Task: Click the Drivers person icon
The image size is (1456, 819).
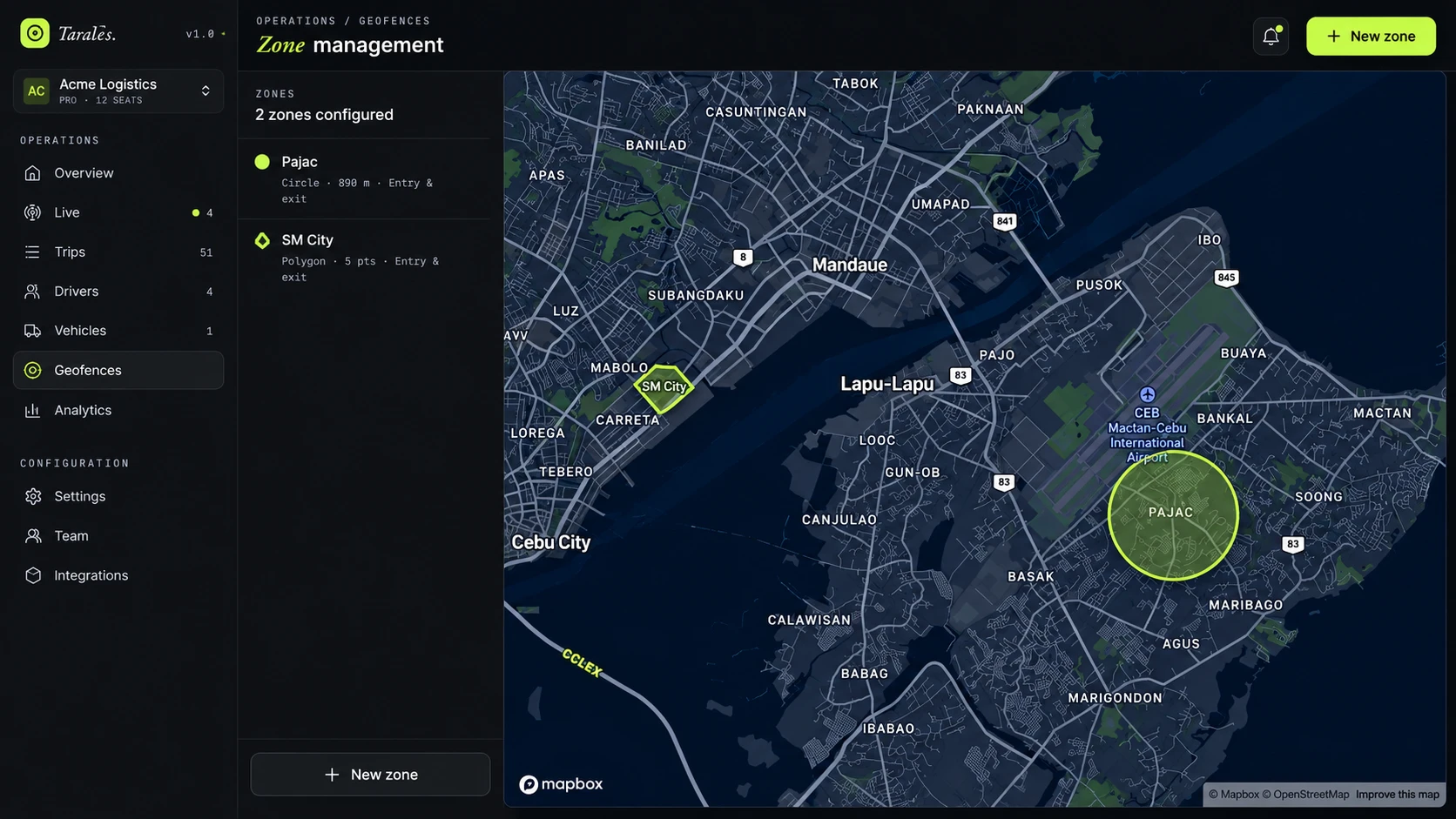Action: (33, 292)
